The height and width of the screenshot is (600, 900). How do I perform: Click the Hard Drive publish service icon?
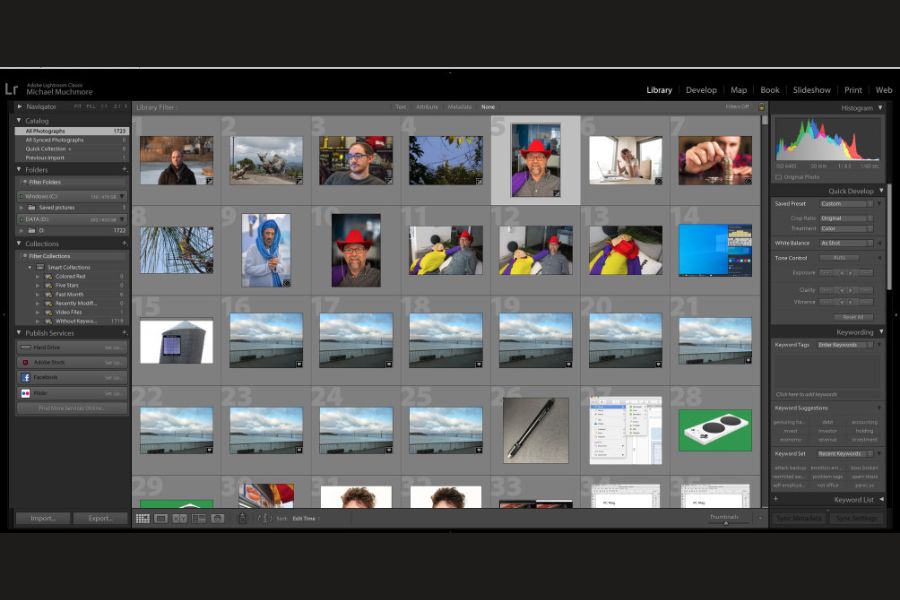tap(25, 346)
